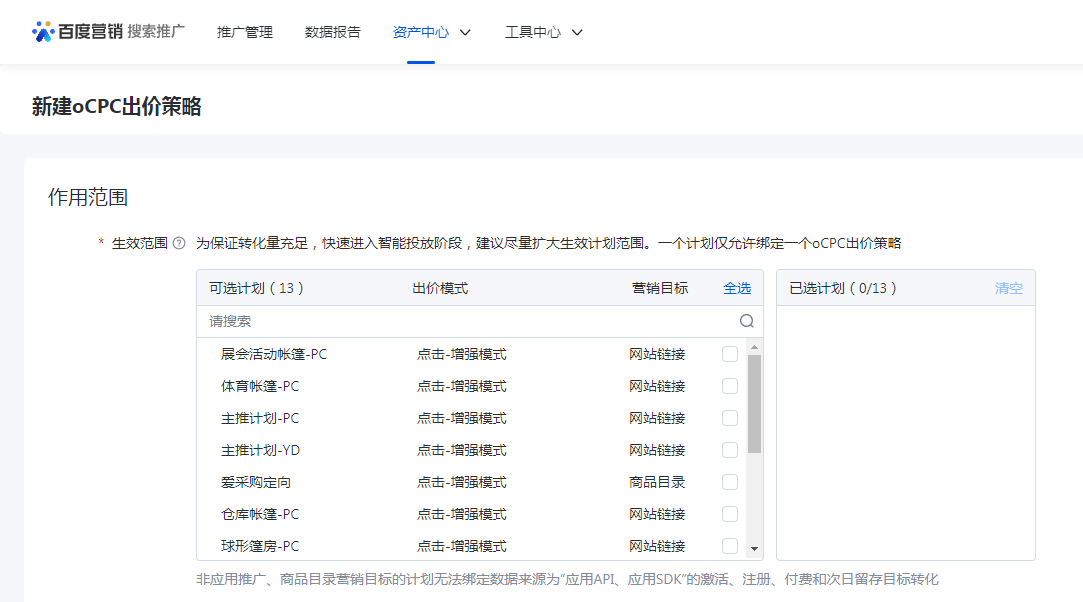The image size is (1083, 602).
Task: Click the 已选计划（0/13） header
Action: 843,288
